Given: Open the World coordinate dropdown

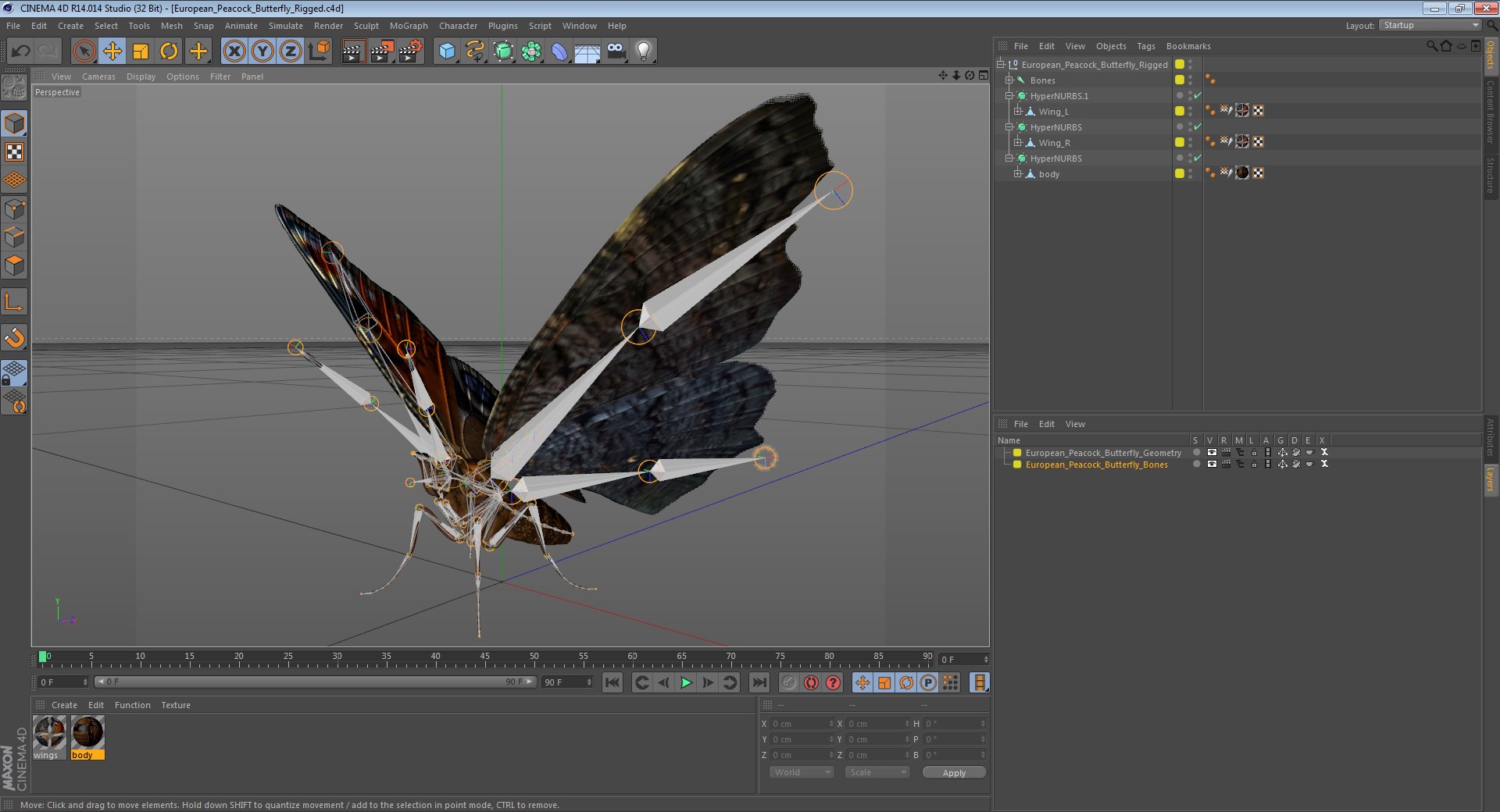Looking at the screenshot, I should [x=802, y=772].
